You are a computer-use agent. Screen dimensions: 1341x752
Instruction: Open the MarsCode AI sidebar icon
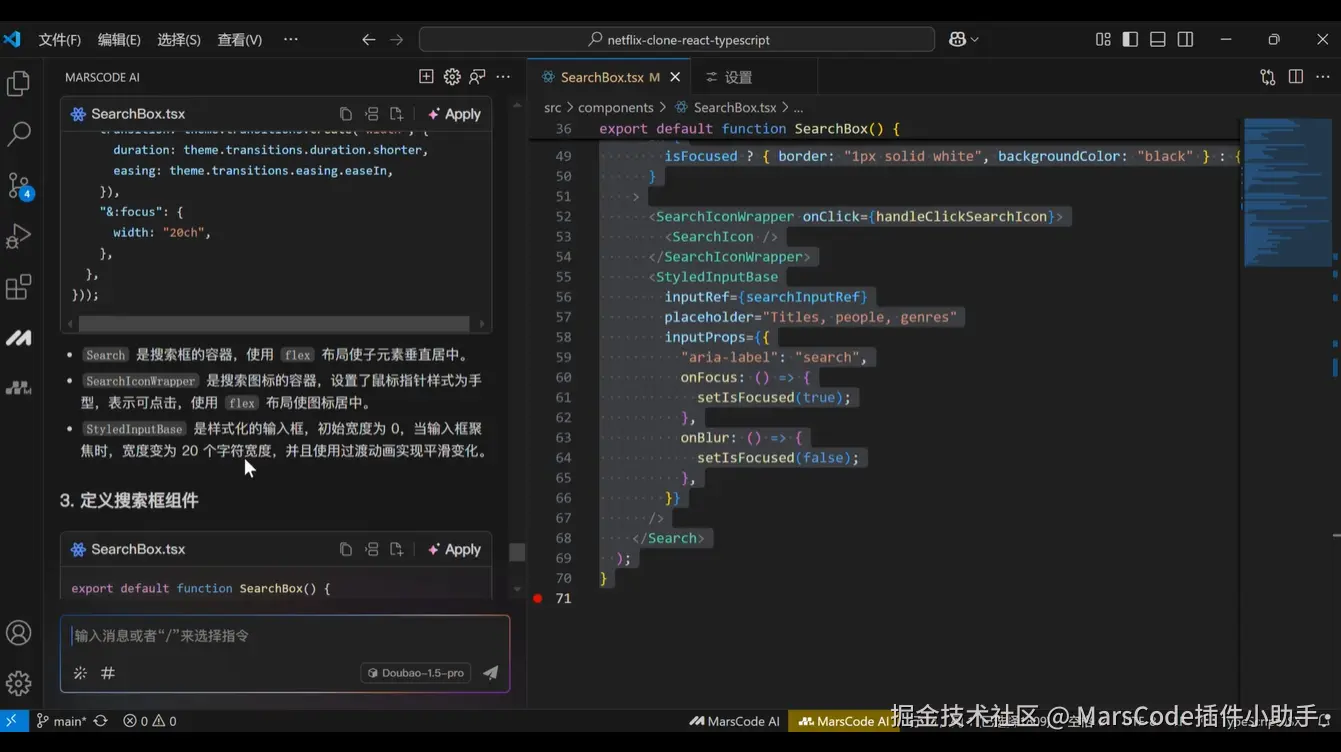[x=19, y=338]
